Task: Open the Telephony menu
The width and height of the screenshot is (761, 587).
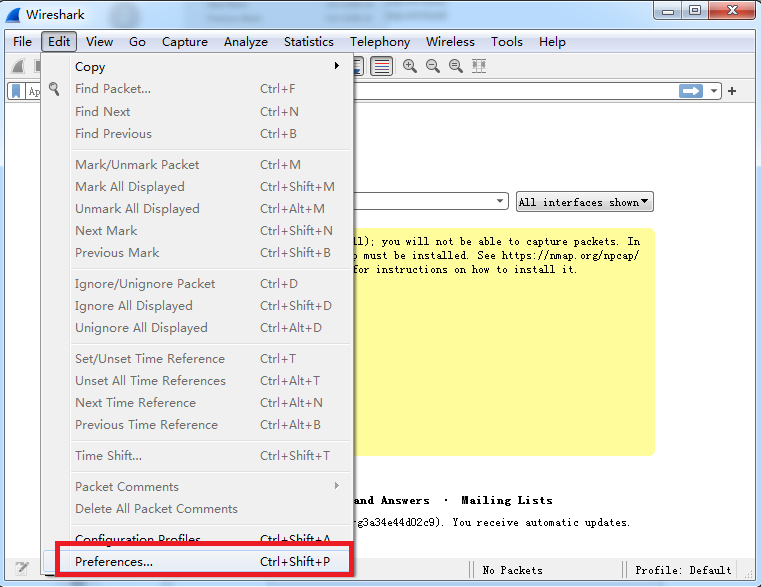Action: [x=380, y=42]
